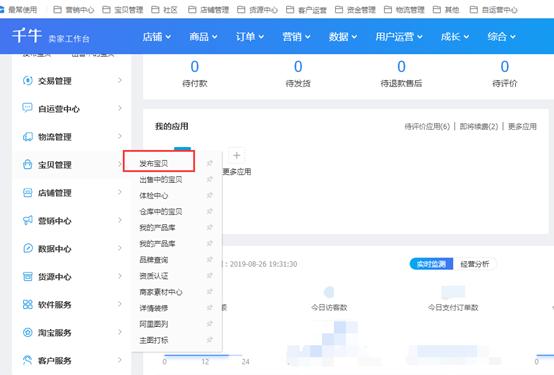Screen dimensions: 554x375
Task: Click the 今日访客数 metric
Action: coord(329,307)
